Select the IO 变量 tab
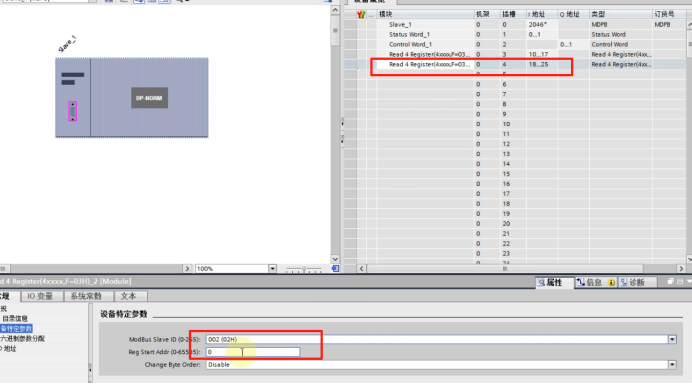This screenshot has height=384, width=692. pos(40,296)
